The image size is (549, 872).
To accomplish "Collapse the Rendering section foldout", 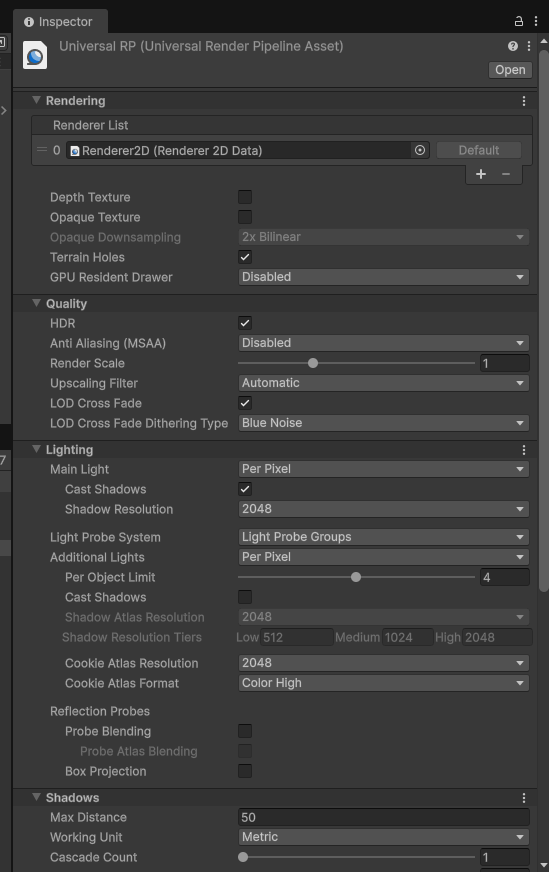I will [36, 100].
